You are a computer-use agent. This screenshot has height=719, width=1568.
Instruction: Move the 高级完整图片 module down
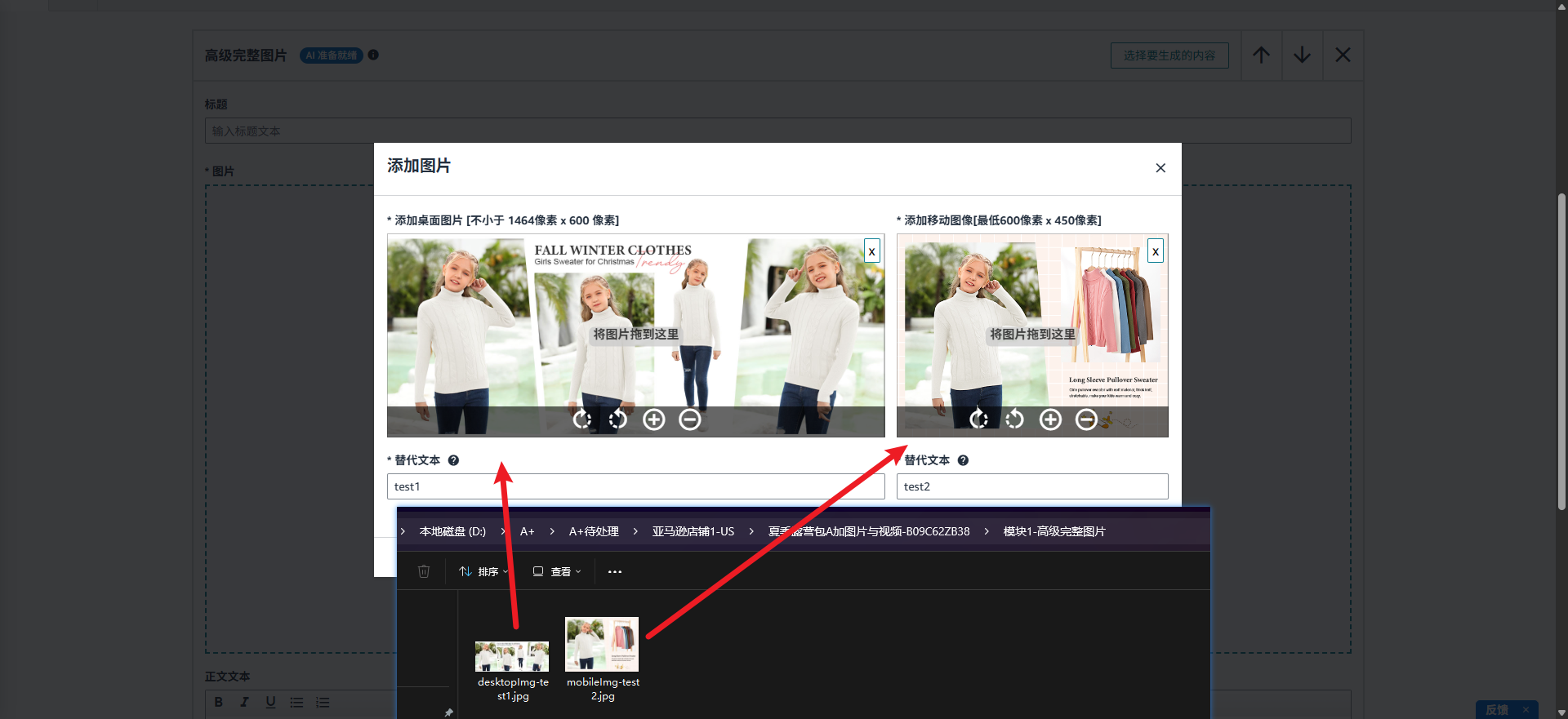pyautogui.click(x=1303, y=55)
